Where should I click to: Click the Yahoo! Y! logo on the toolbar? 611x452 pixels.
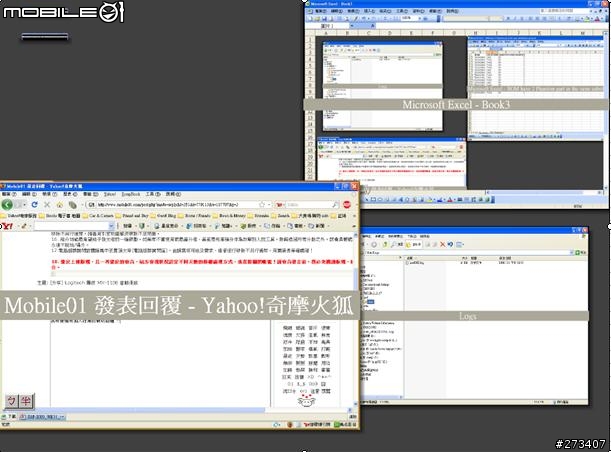7,226
